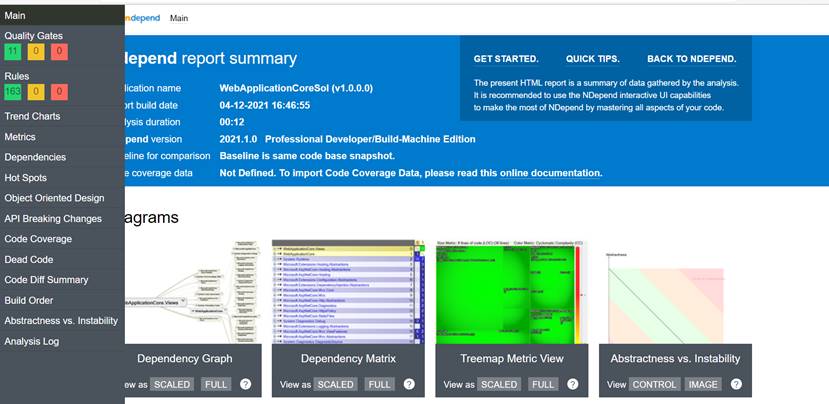View Abstractness vs. Instability CONTROL
This screenshot has width=829, height=404.
tap(654, 384)
